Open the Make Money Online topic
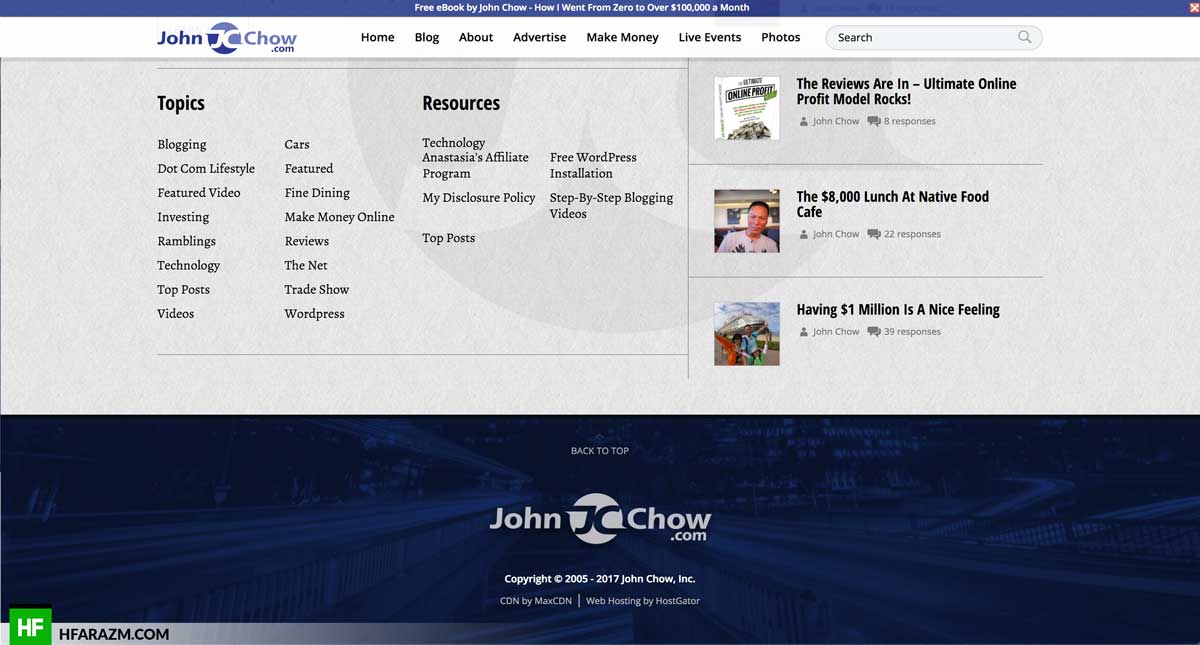Image resolution: width=1200 pixels, height=645 pixels. coord(339,217)
